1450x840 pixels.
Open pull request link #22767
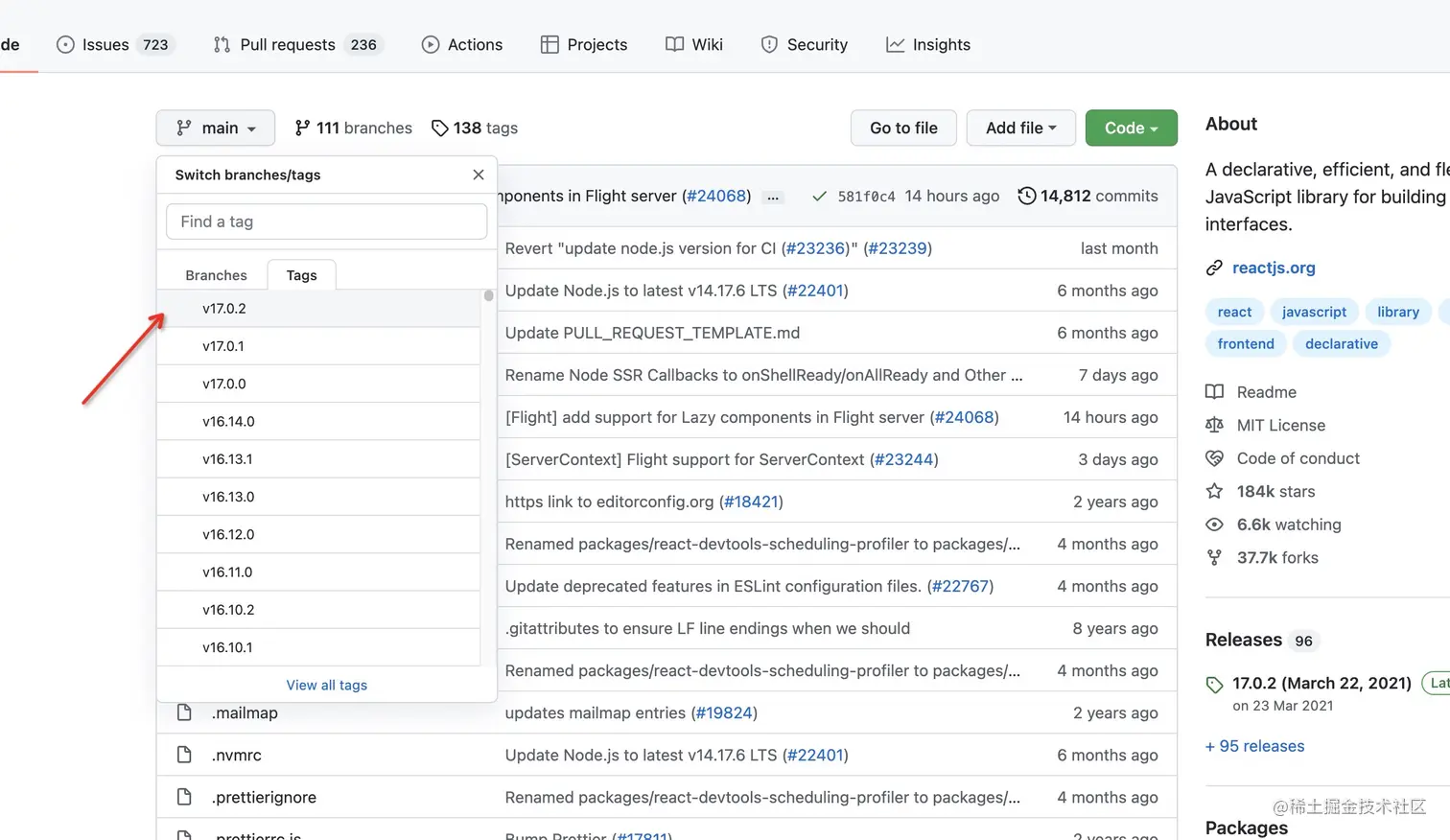[960, 586]
